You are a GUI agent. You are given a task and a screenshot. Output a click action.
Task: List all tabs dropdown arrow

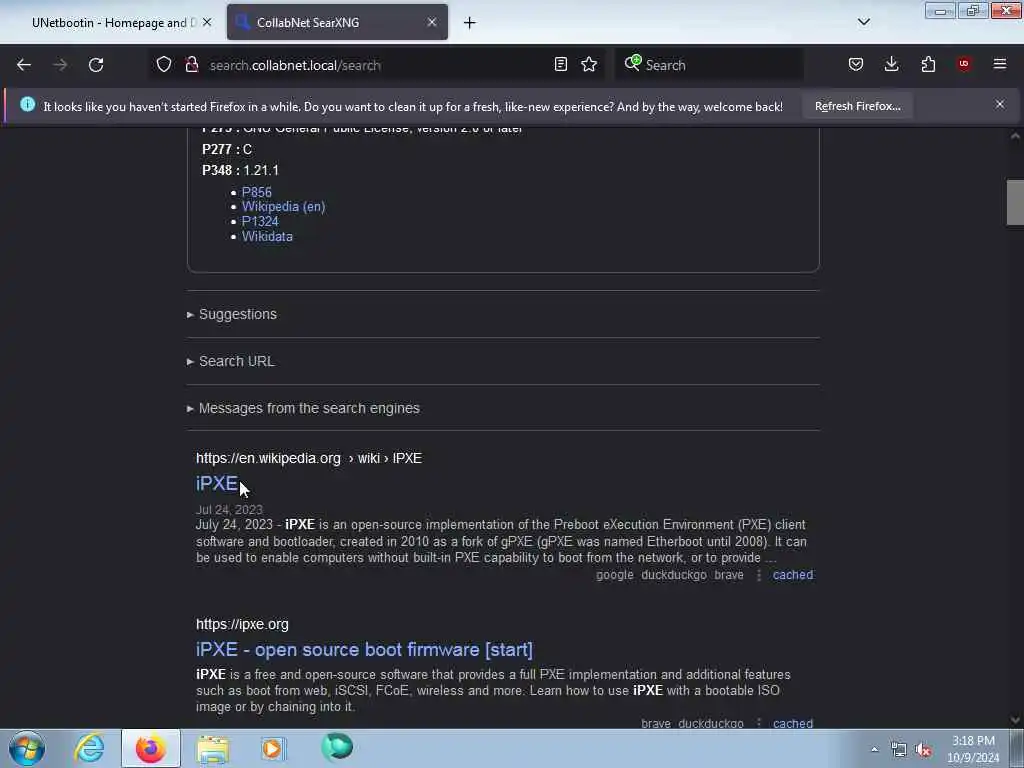coord(864,22)
